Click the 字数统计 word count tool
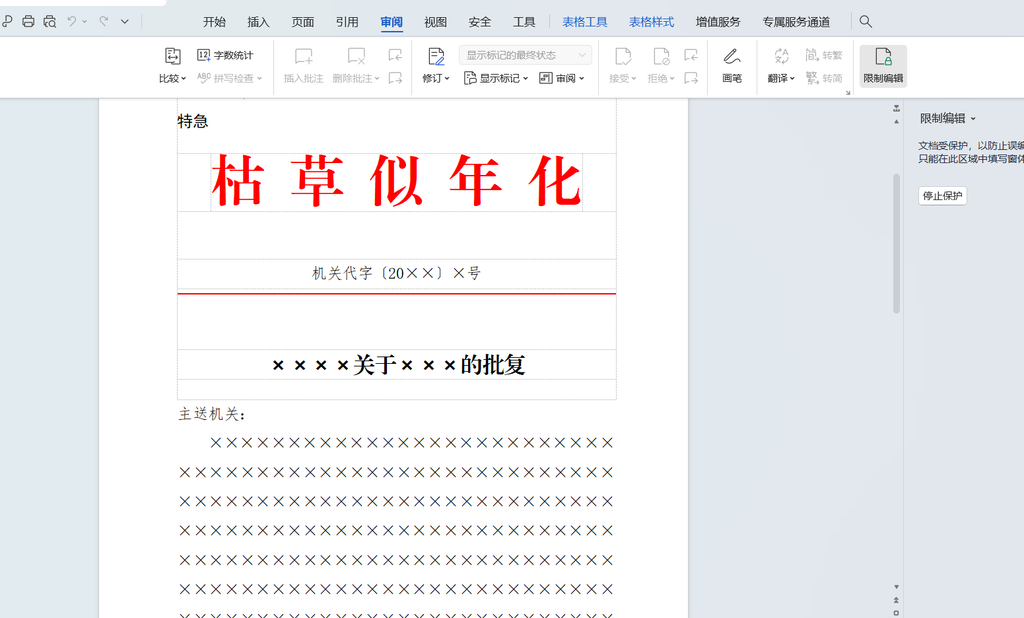This screenshot has width=1024, height=618. (225, 55)
